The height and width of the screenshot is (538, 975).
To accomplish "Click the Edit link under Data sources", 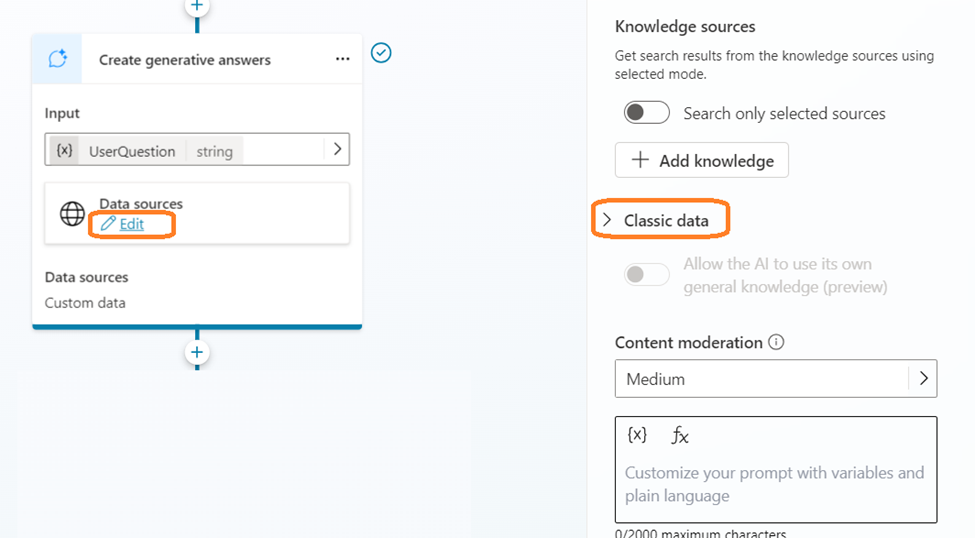I will pos(131,224).
